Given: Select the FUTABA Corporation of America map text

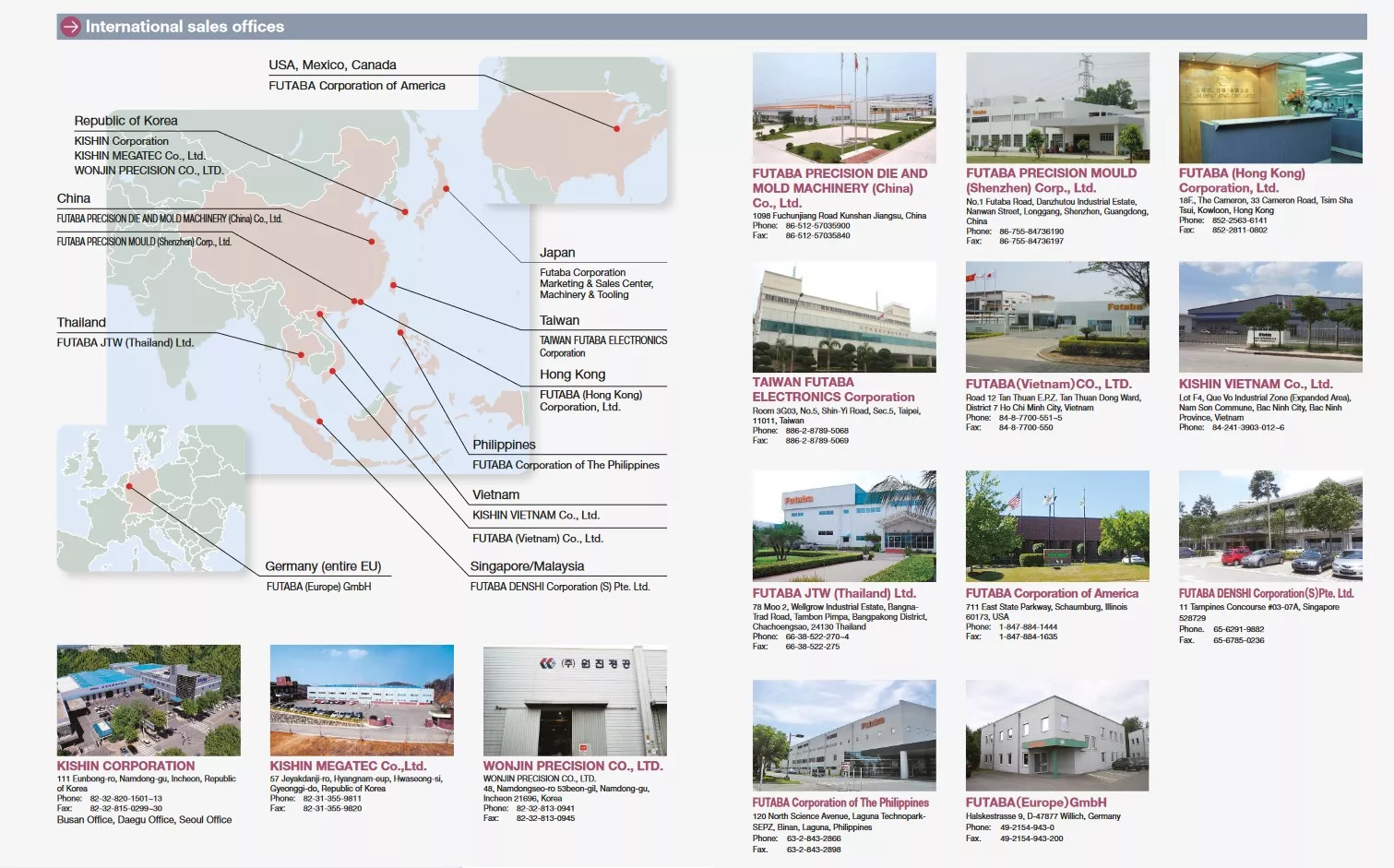Looking at the screenshot, I should coord(357,86).
